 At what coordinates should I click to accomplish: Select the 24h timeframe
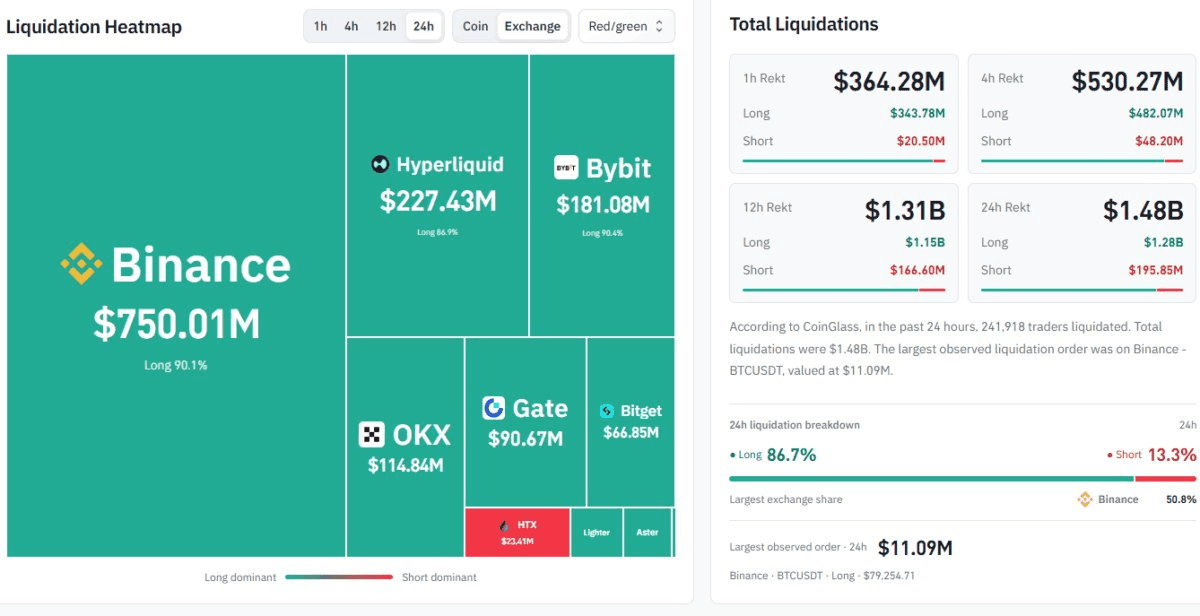pyautogui.click(x=423, y=26)
